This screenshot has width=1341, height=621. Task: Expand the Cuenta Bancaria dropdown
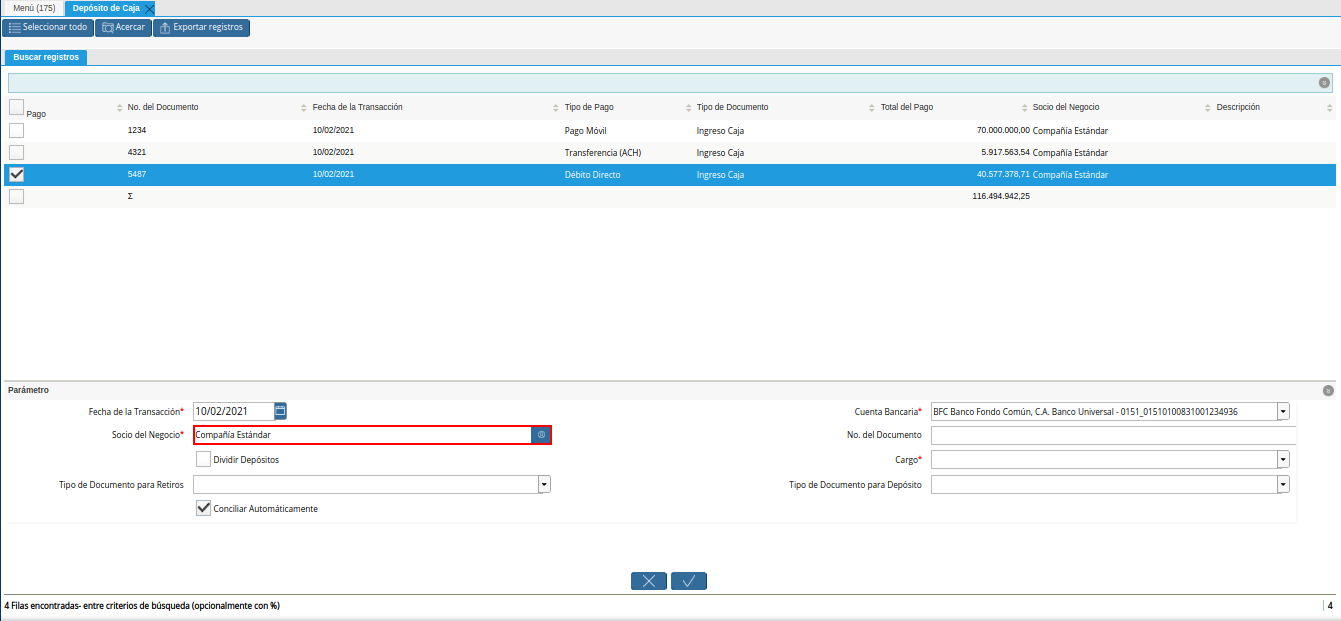click(x=1283, y=411)
